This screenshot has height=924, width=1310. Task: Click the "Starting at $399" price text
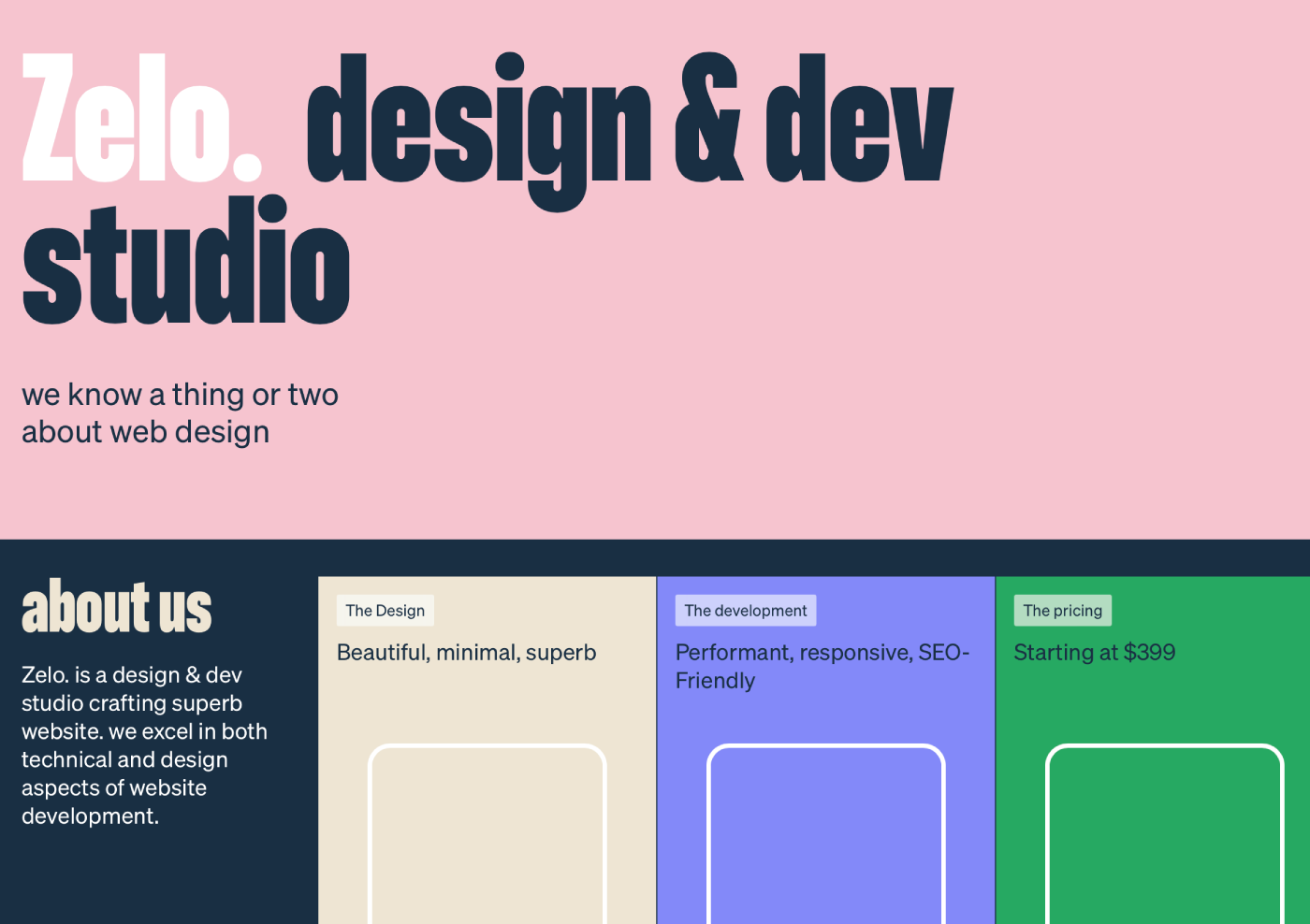(x=1094, y=653)
